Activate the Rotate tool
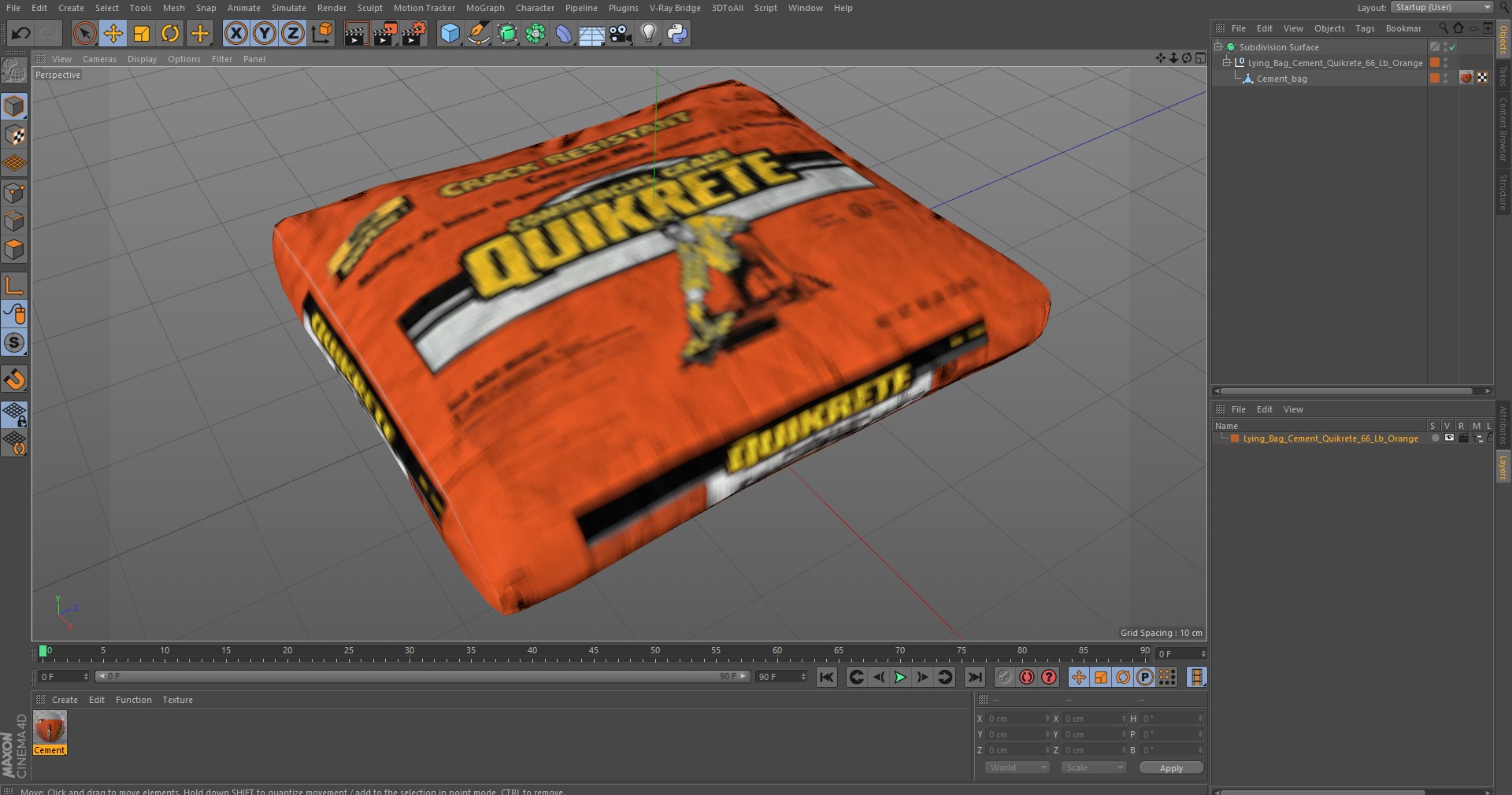1512x795 pixels. (x=170, y=33)
